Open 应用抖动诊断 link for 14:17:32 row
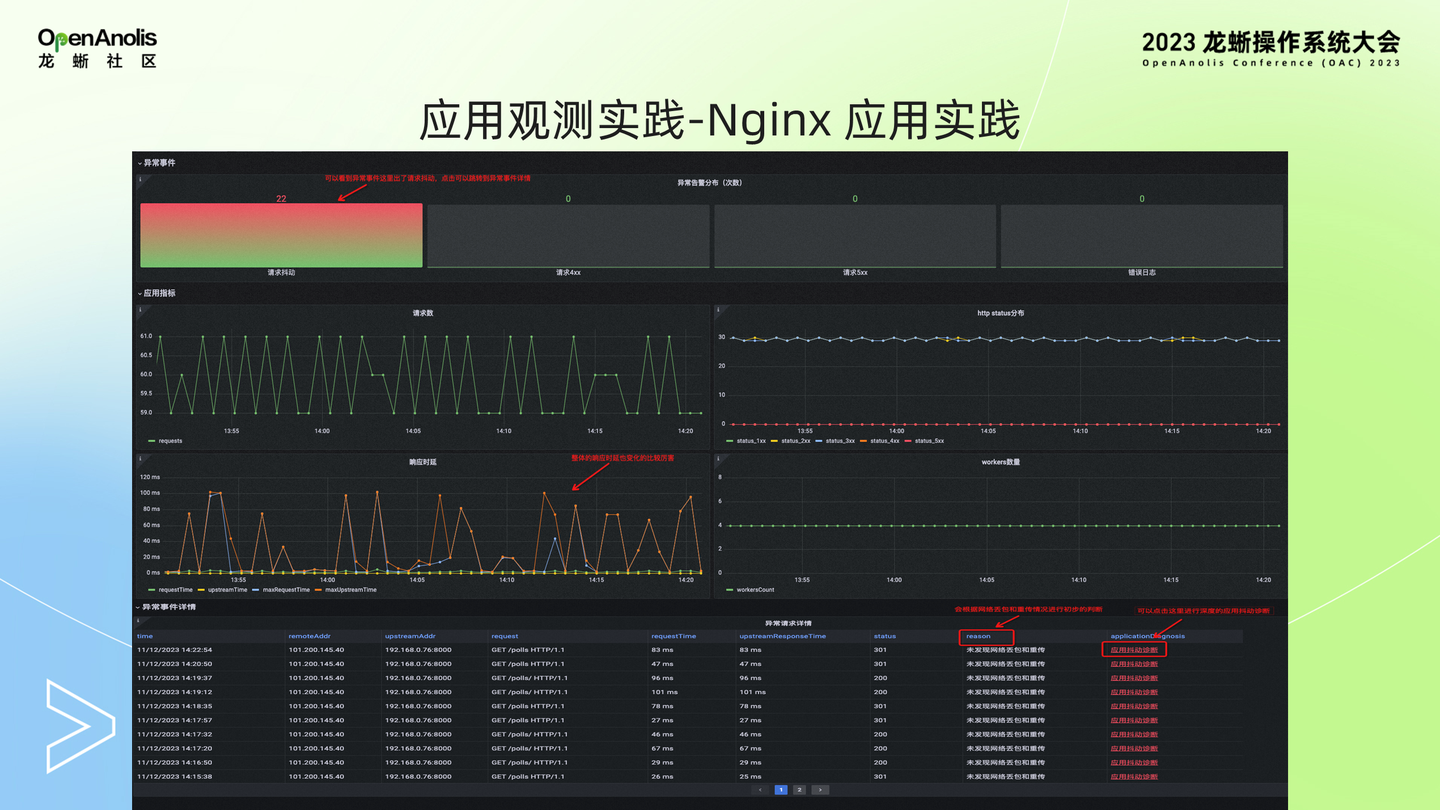1440x810 pixels. [1134, 734]
